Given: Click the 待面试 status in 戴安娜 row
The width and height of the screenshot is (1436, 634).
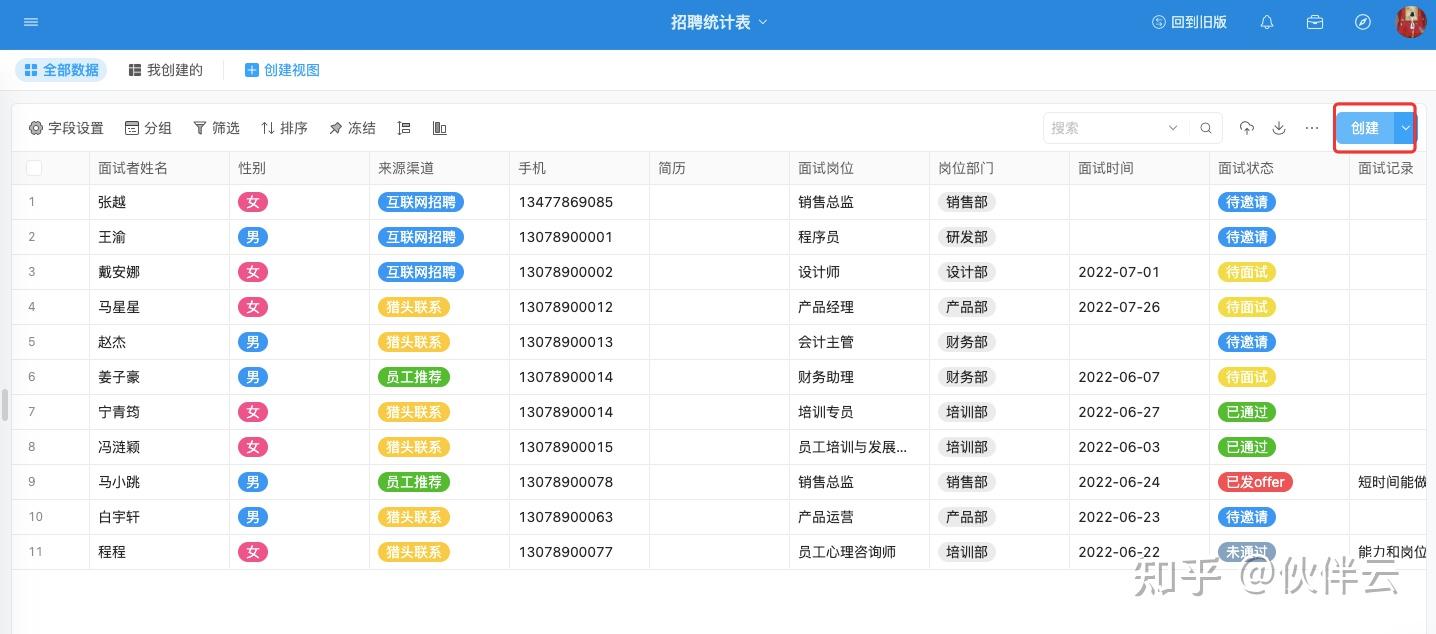Looking at the screenshot, I should (1247, 272).
